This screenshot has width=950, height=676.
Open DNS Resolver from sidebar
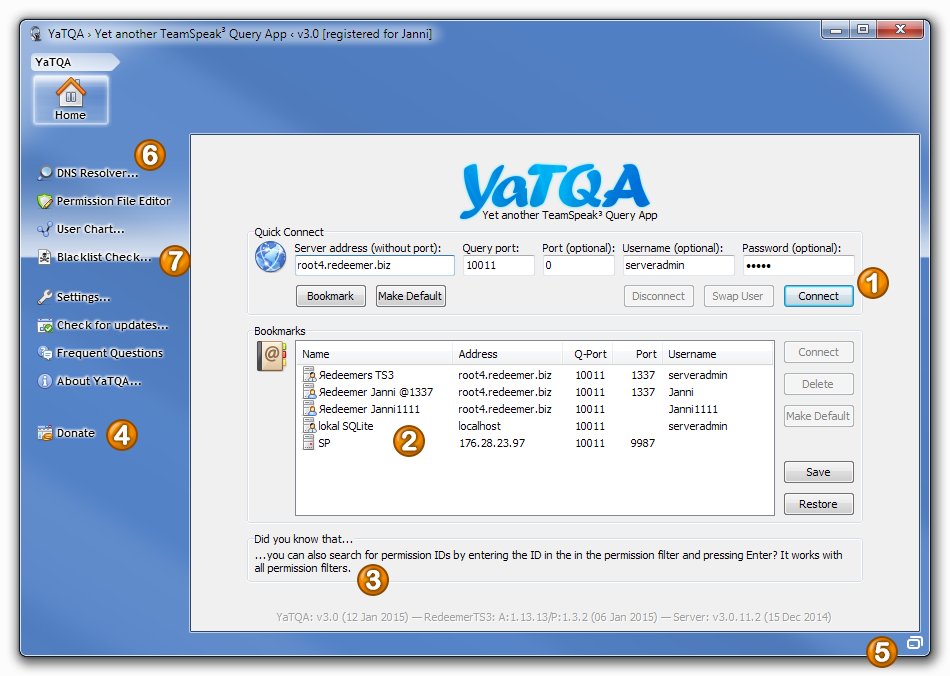pos(98,173)
